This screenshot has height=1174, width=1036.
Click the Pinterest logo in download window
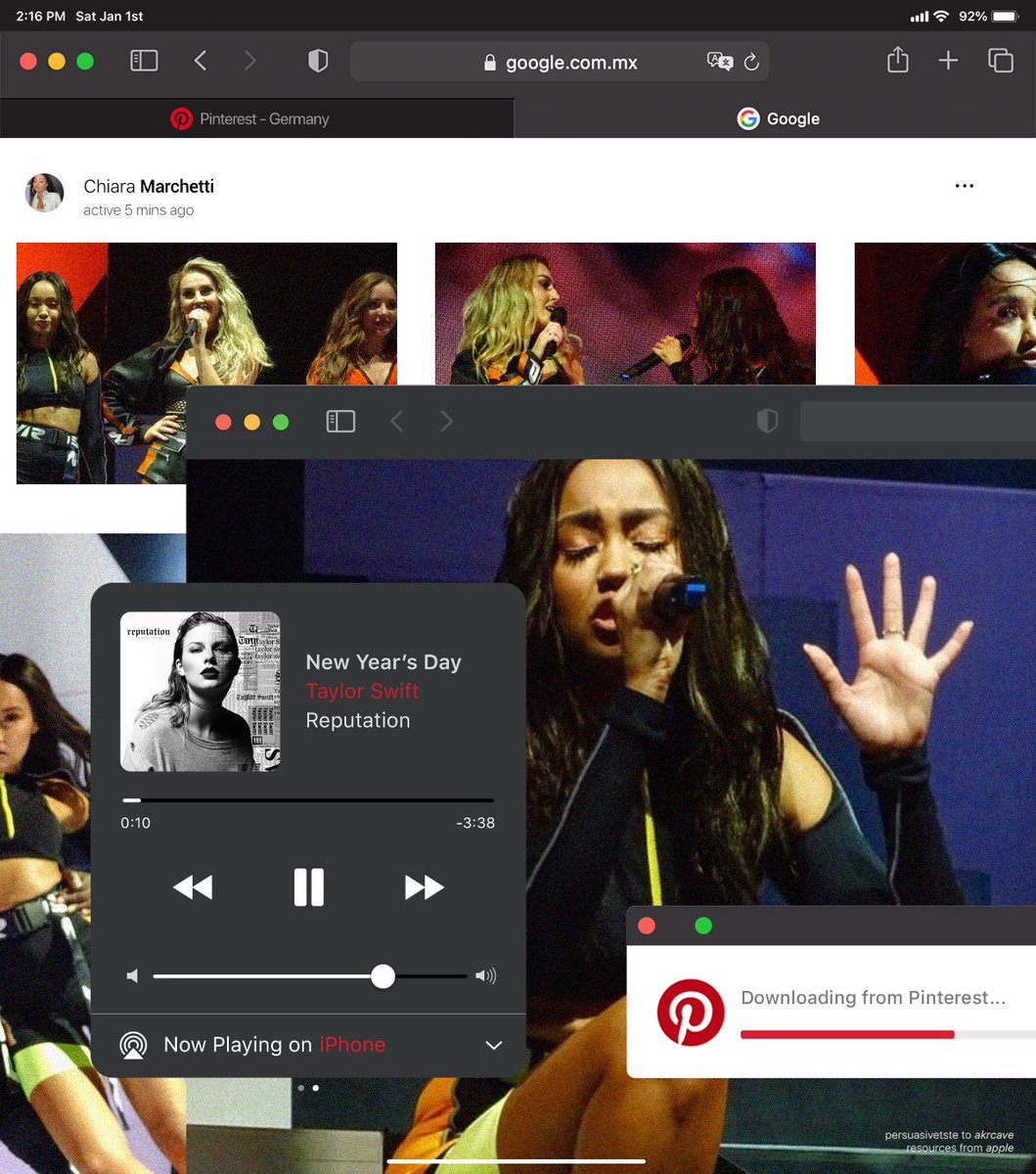pos(691,1012)
